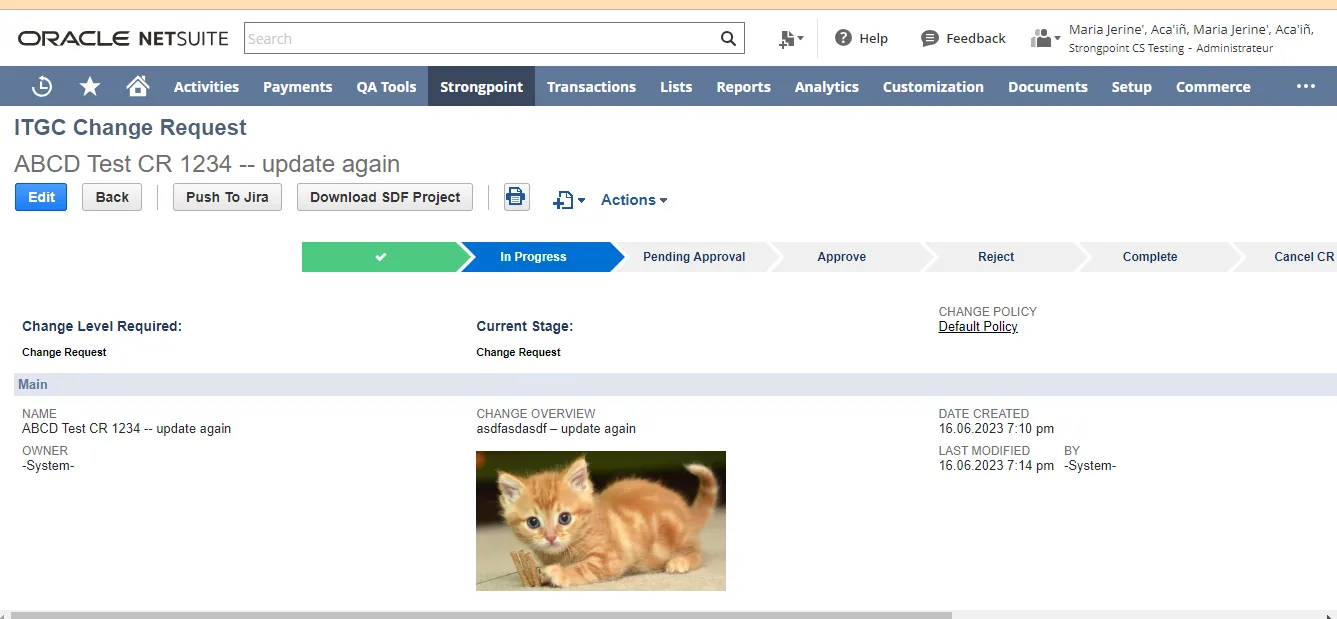Open the Reports menu
The image size is (1337, 619).
click(743, 87)
